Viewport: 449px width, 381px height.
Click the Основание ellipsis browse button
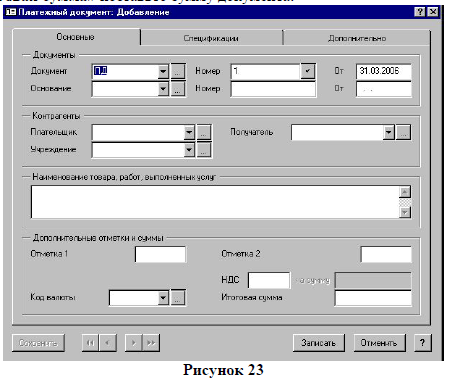[178, 89]
